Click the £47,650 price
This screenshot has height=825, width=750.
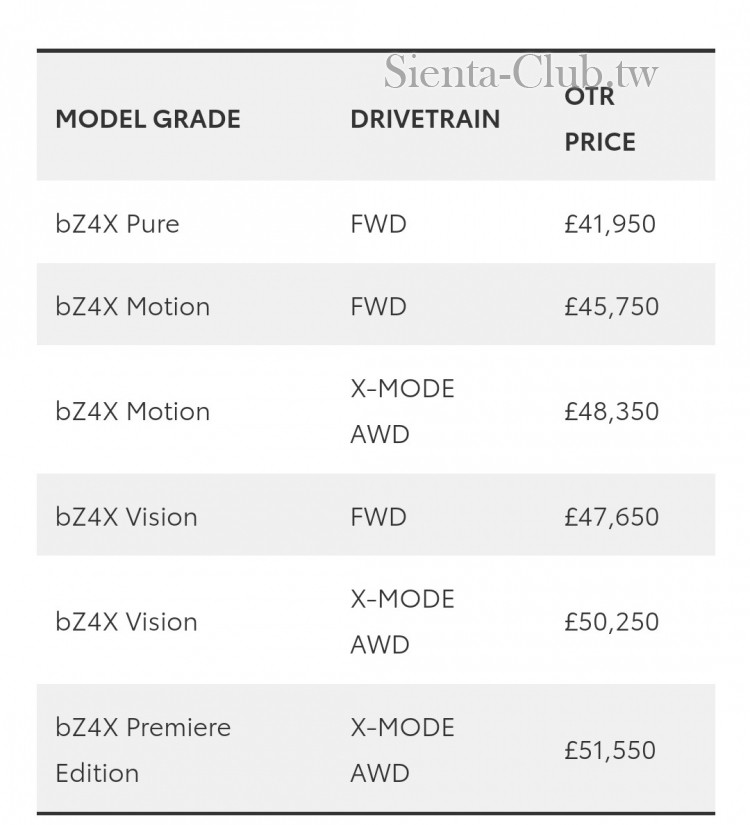tap(611, 517)
